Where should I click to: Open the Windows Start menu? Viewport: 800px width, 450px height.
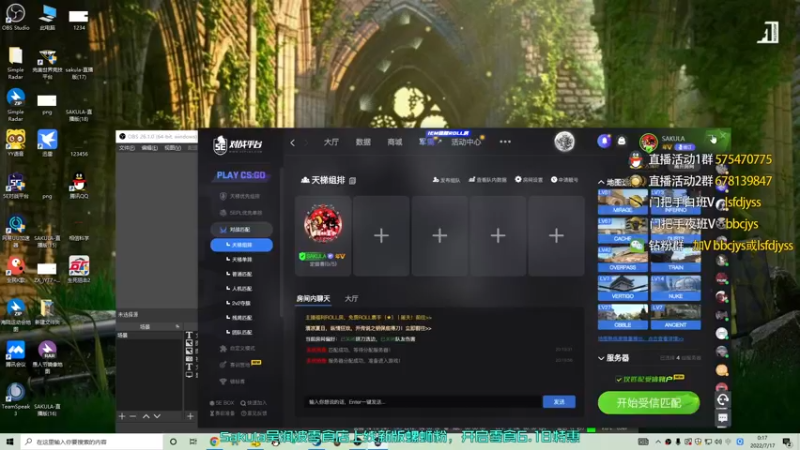pos(10,441)
